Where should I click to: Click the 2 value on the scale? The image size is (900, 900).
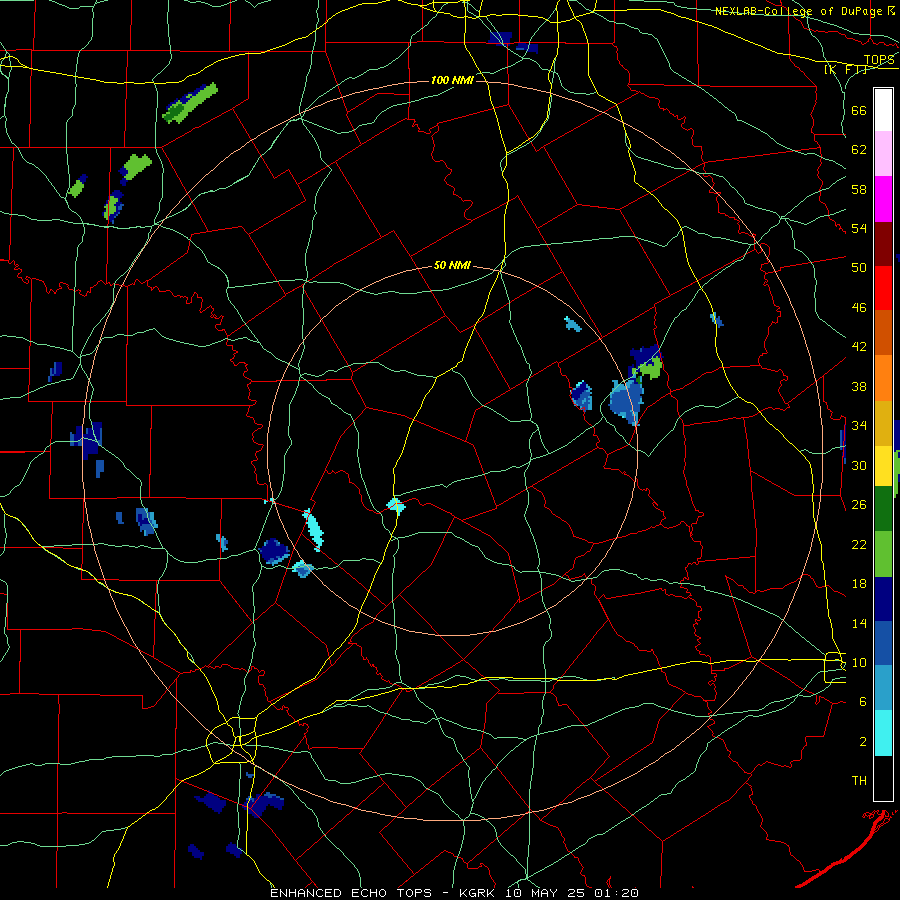click(862, 742)
